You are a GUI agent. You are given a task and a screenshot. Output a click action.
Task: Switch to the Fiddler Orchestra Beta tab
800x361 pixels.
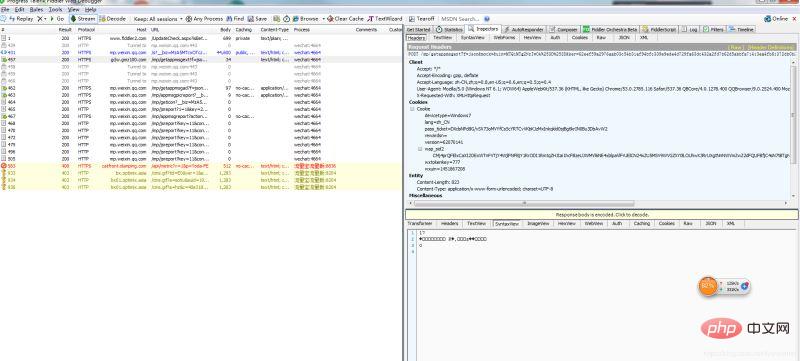pos(611,30)
